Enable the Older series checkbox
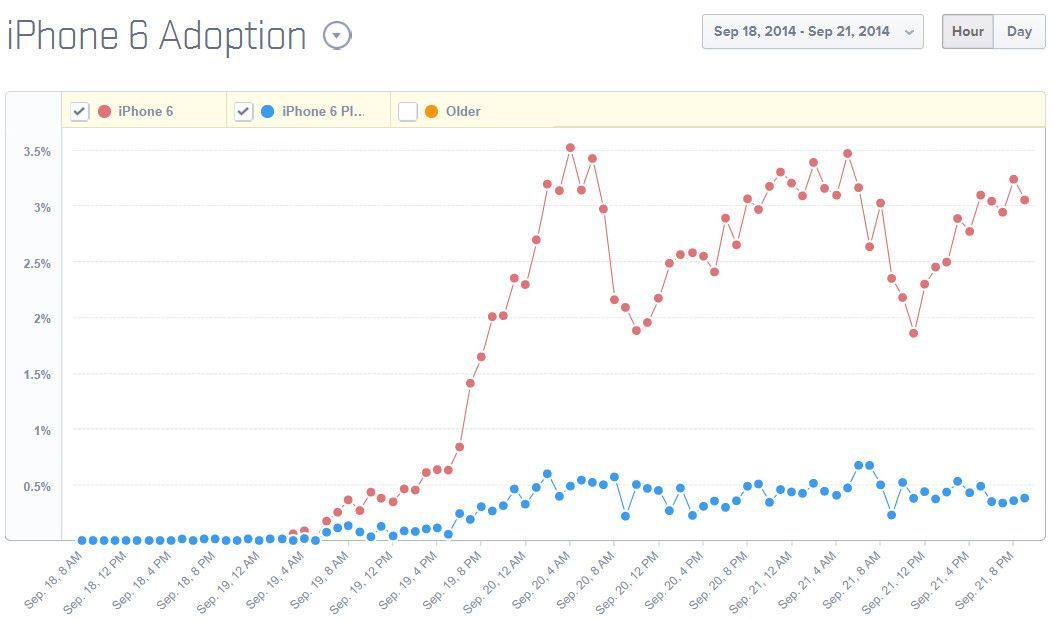This screenshot has height=620, width=1054. (408, 111)
